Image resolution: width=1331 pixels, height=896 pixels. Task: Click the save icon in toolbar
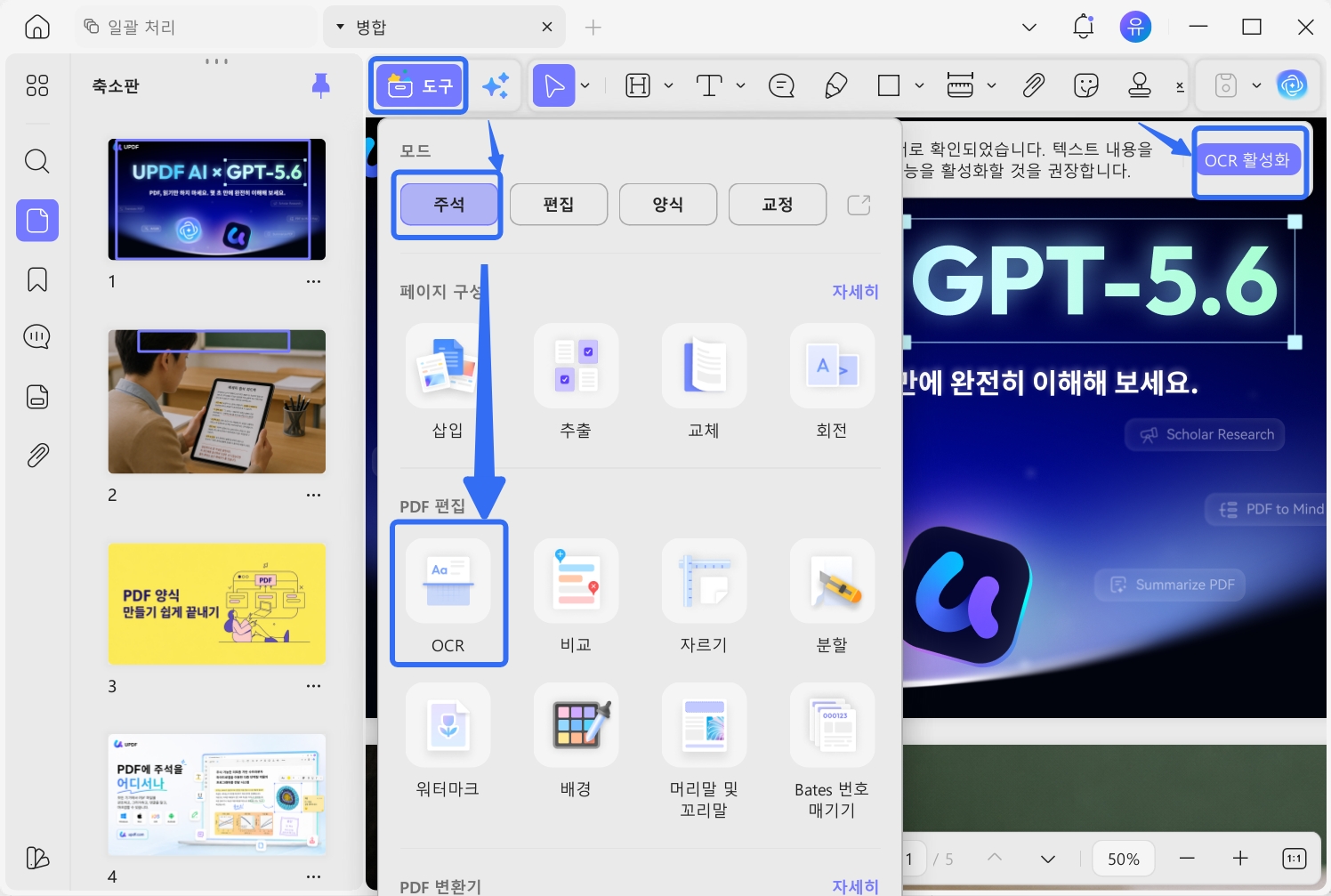(x=1226, y=85)
